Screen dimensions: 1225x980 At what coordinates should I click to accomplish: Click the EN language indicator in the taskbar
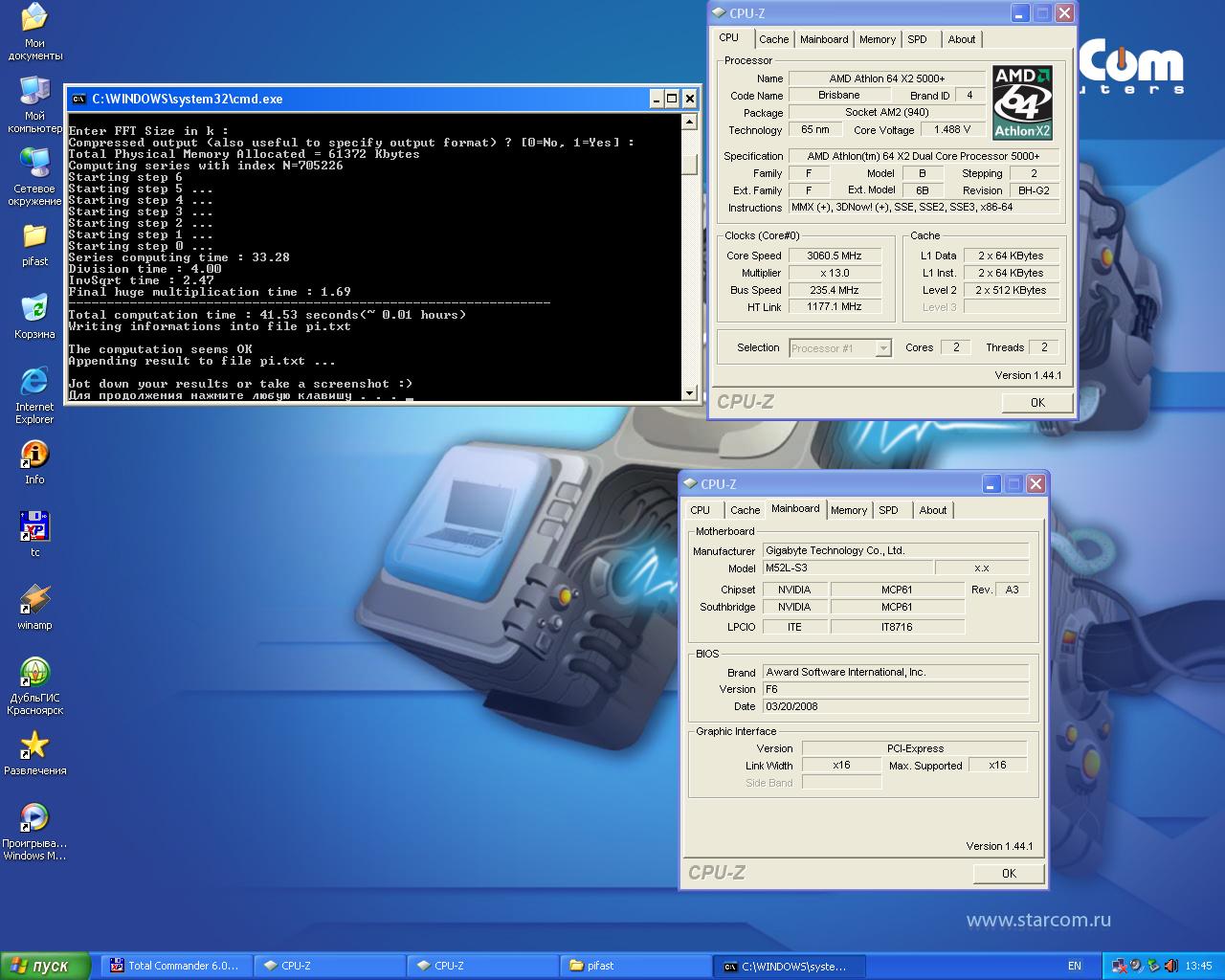[1075, 967]
